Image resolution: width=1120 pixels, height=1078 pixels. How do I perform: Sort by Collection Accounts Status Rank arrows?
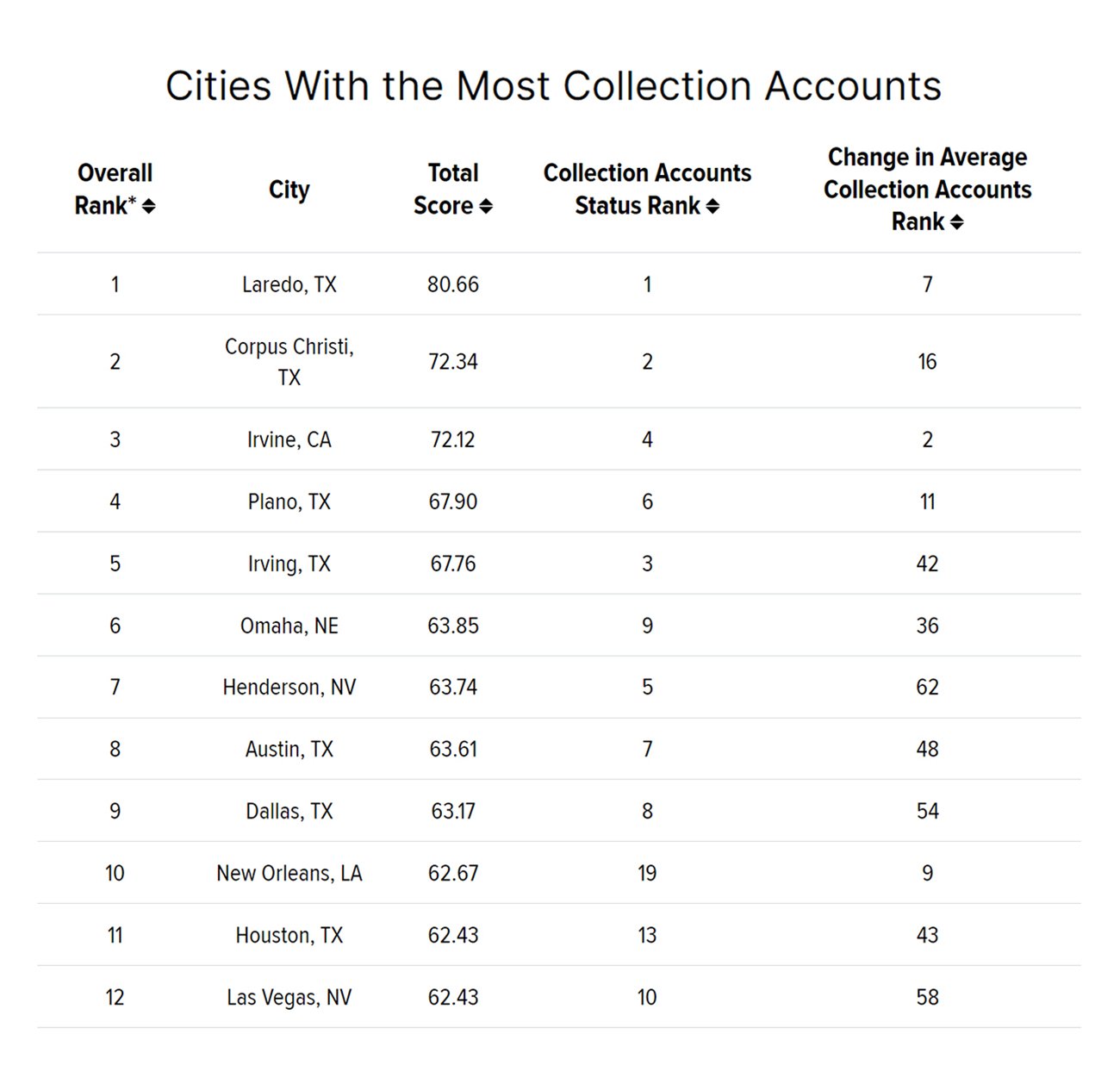click(712, 206)
